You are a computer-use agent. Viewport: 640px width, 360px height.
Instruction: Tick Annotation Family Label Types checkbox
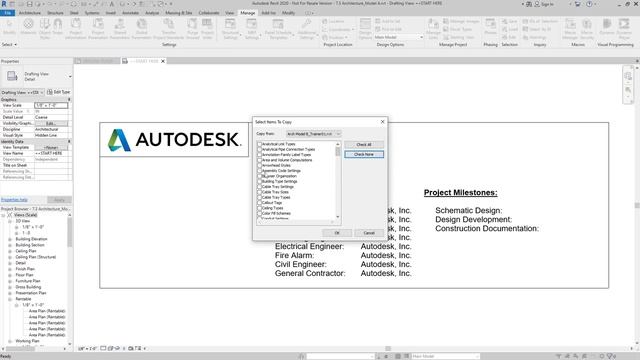tap(259, 155)
